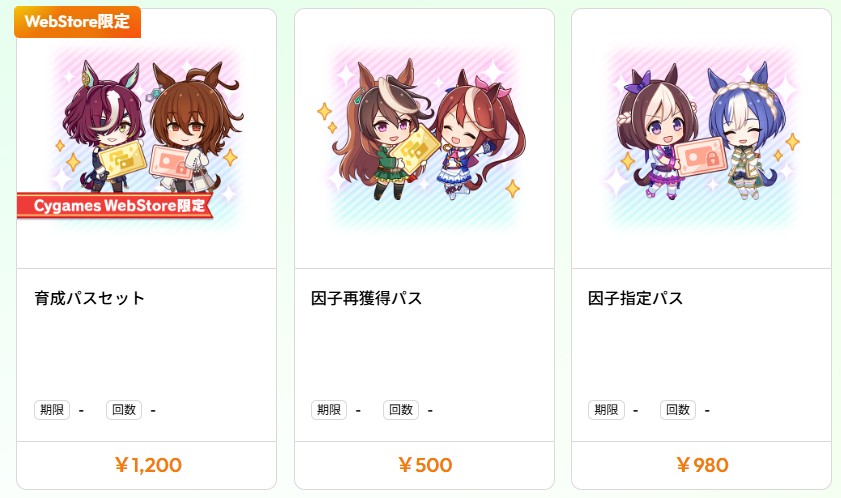Open the 因子再獲得パス product image
The height and width of the screenshot is (498, 841).
click(x=424, y=138)
